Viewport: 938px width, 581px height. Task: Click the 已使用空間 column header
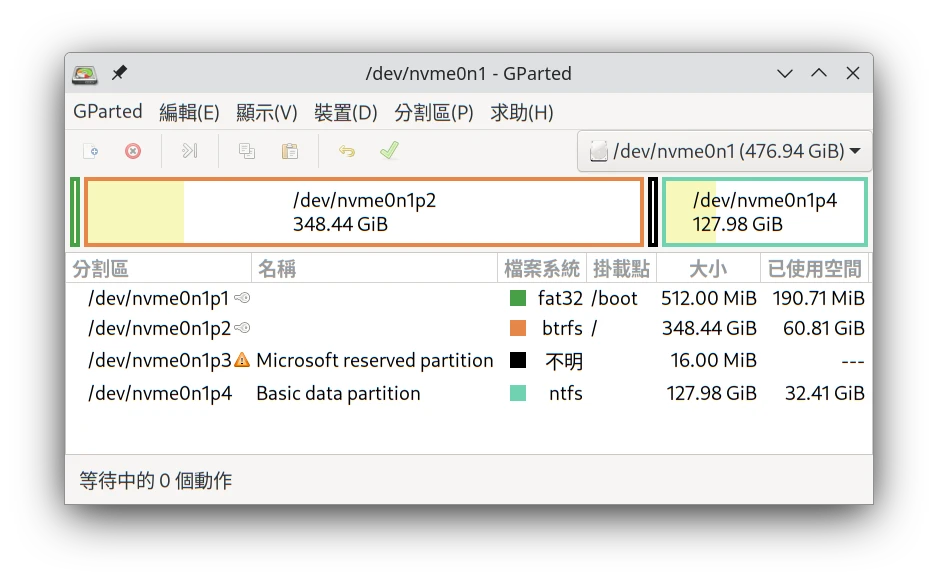pos(813,269)
